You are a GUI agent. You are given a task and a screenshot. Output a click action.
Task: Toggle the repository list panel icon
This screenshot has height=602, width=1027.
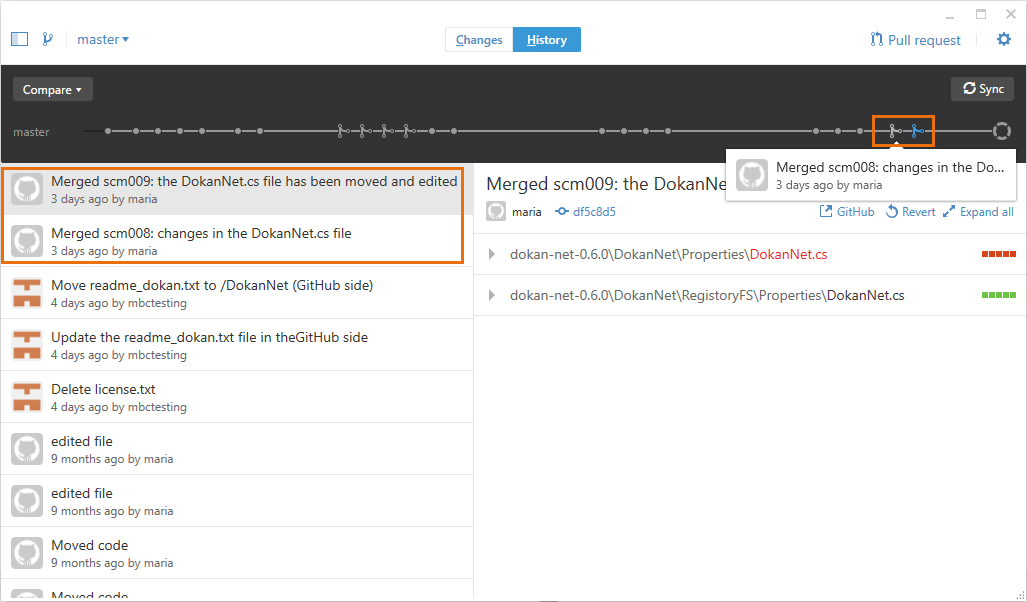coord(19,38)
